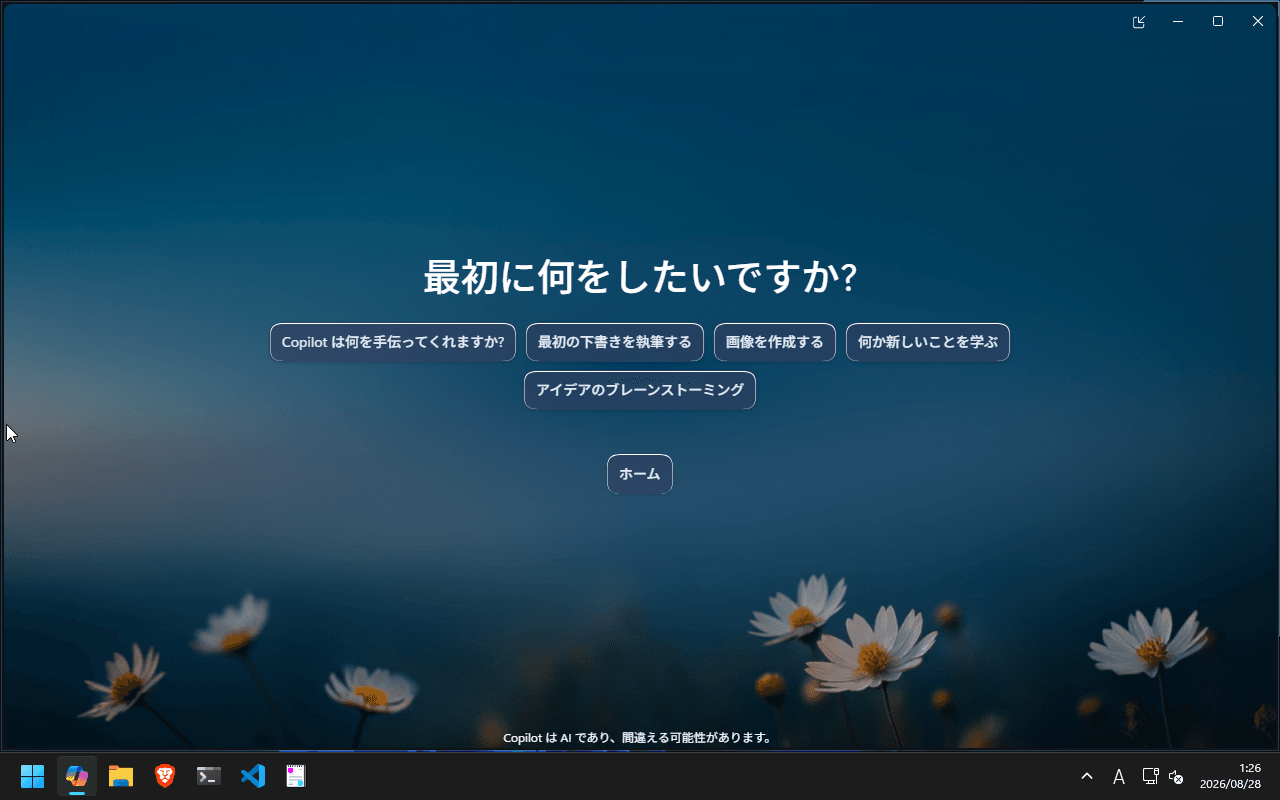Choose the "画像を作成する" chip
The image size is (1280, 800).
[x=775, y=342]
